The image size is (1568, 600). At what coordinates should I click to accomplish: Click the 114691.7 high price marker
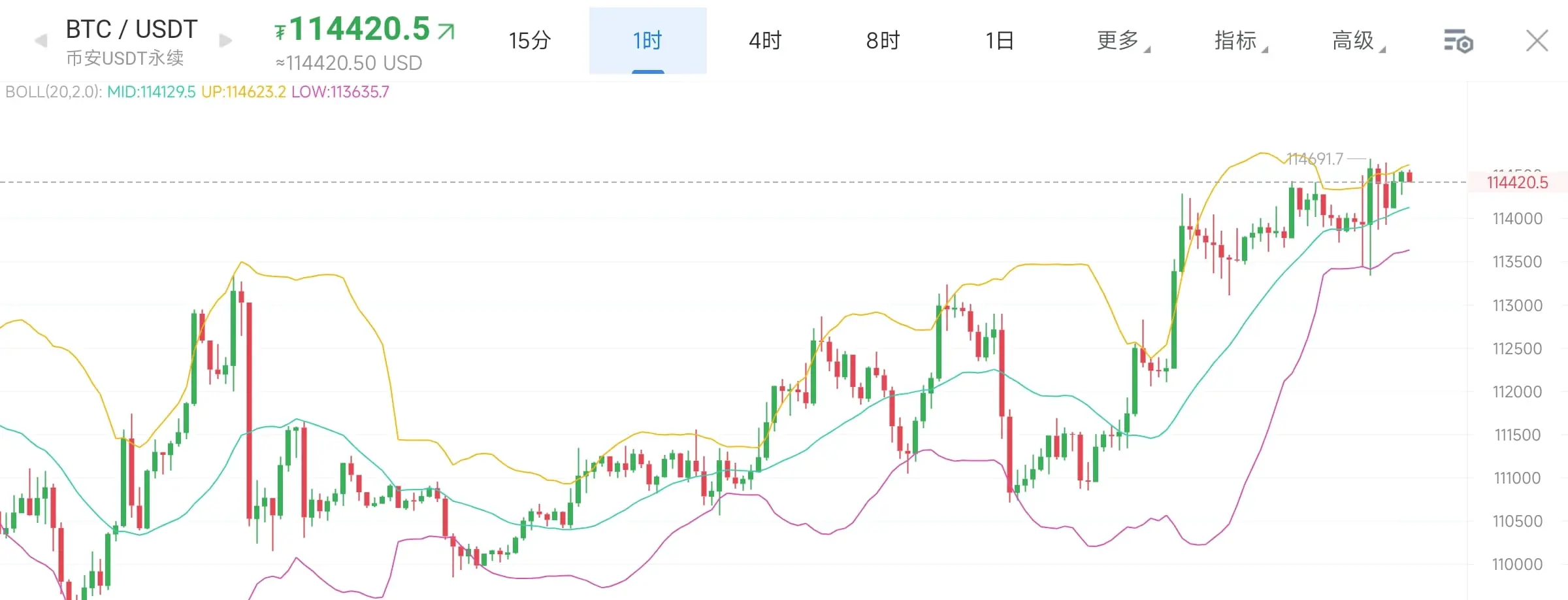coord(1315,159)
